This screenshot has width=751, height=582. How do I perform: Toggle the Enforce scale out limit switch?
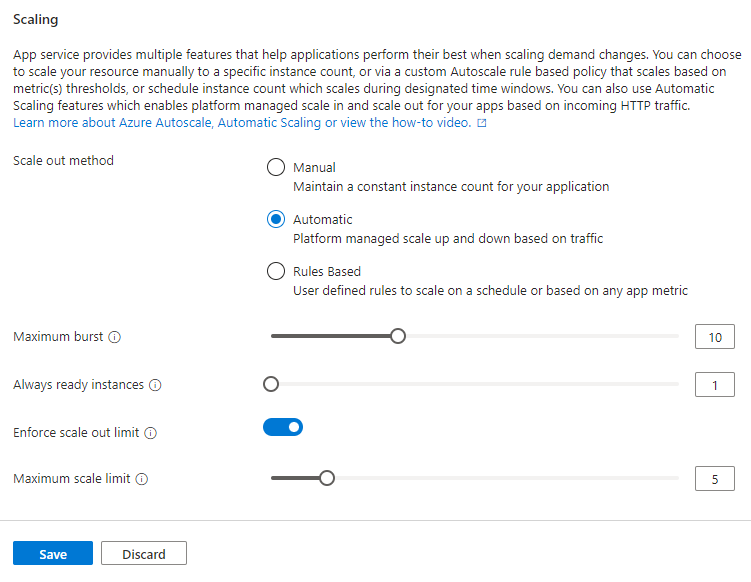pyautogui.click(x=283, y=427)
